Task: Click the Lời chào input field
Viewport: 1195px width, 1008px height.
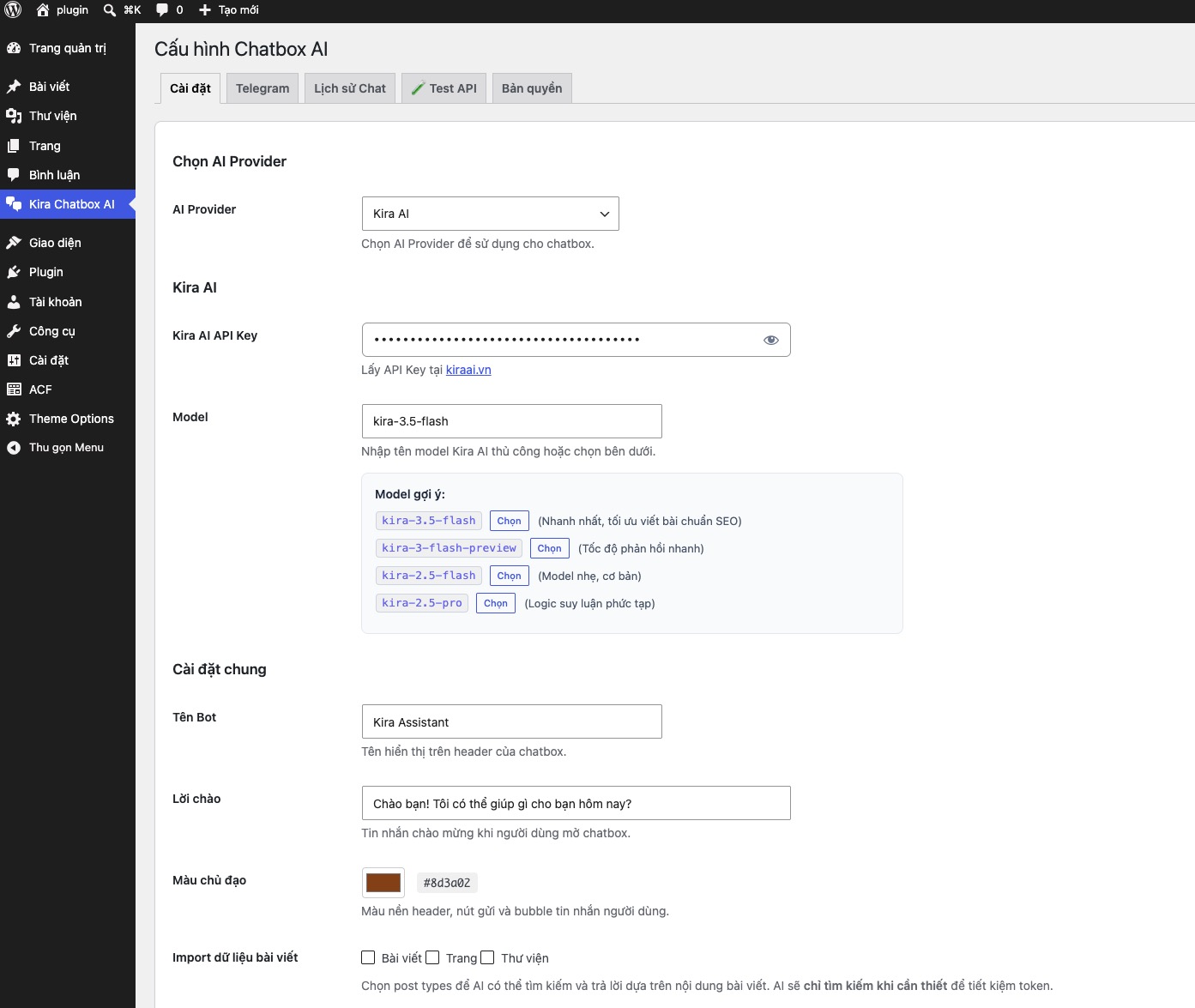Action: tap(576, 803)
